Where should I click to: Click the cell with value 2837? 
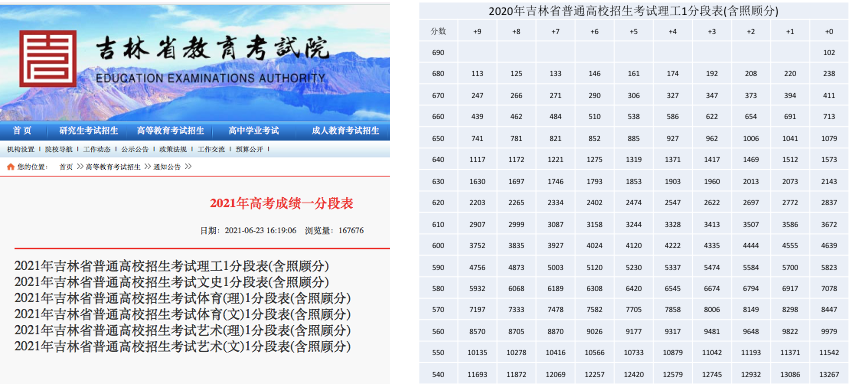(829, 202)
